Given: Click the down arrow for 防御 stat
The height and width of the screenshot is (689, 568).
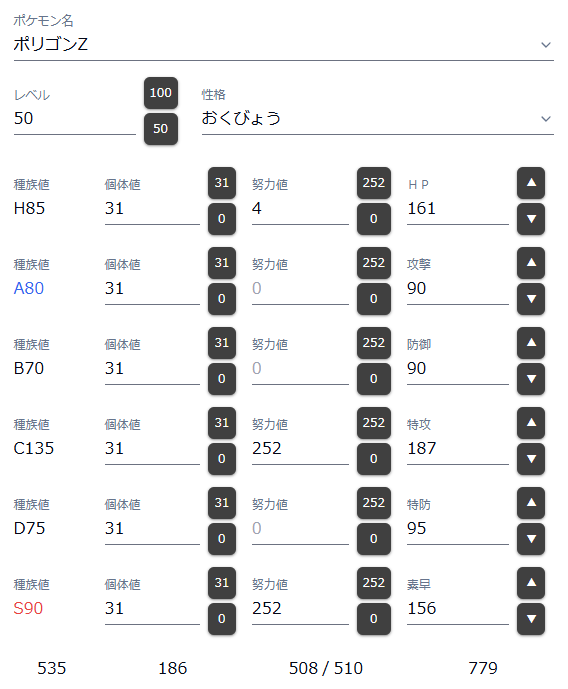Looking at the screenshot, I should pos(531,379).
